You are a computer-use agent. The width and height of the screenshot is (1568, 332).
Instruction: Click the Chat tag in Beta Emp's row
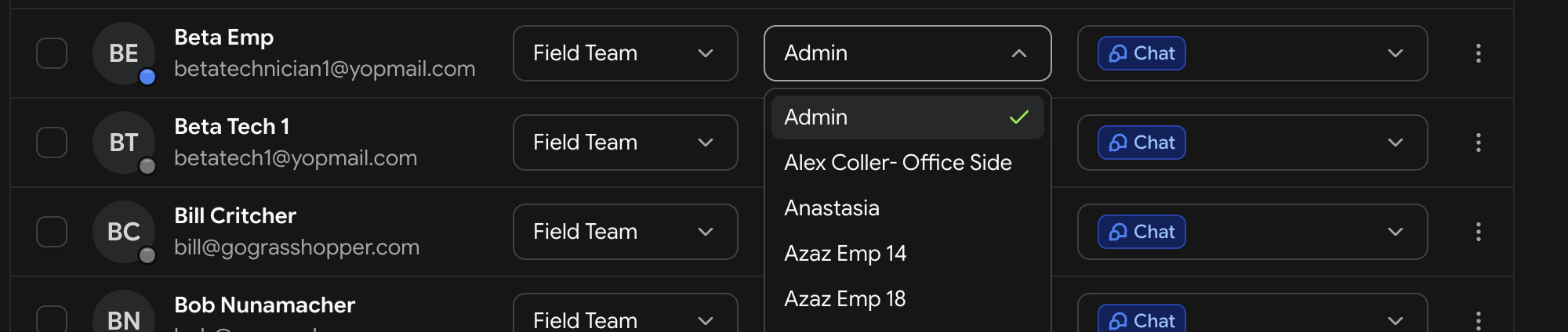(1142, 53)
